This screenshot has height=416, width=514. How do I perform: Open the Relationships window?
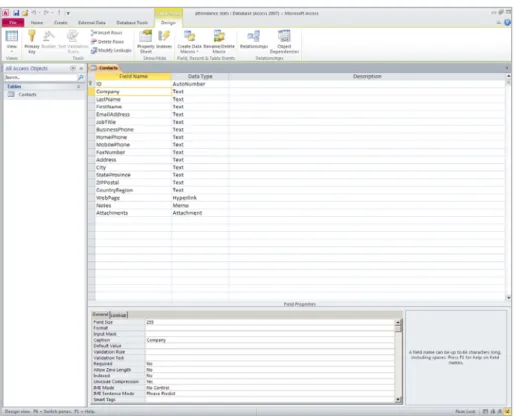coord(254,39)
